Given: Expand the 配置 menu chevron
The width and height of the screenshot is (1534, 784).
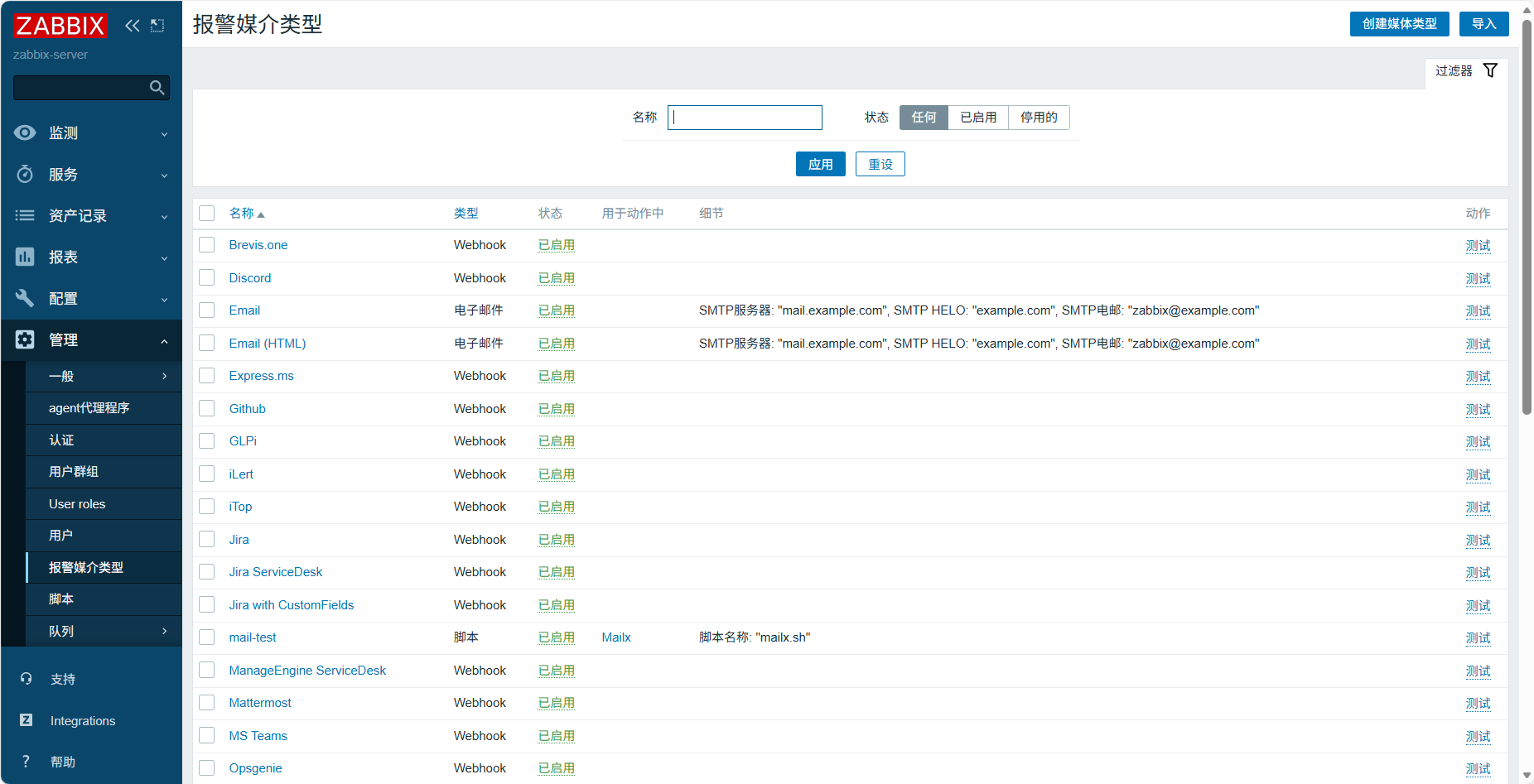Looking at the screenshot, I should click(164, 300).
